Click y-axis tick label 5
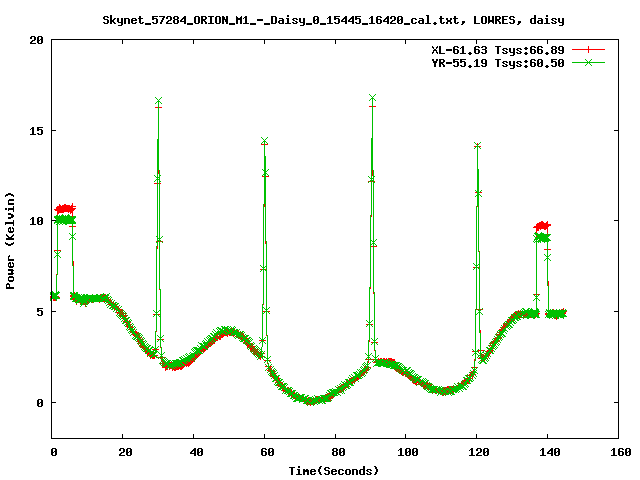 click(x=40, y=312)
